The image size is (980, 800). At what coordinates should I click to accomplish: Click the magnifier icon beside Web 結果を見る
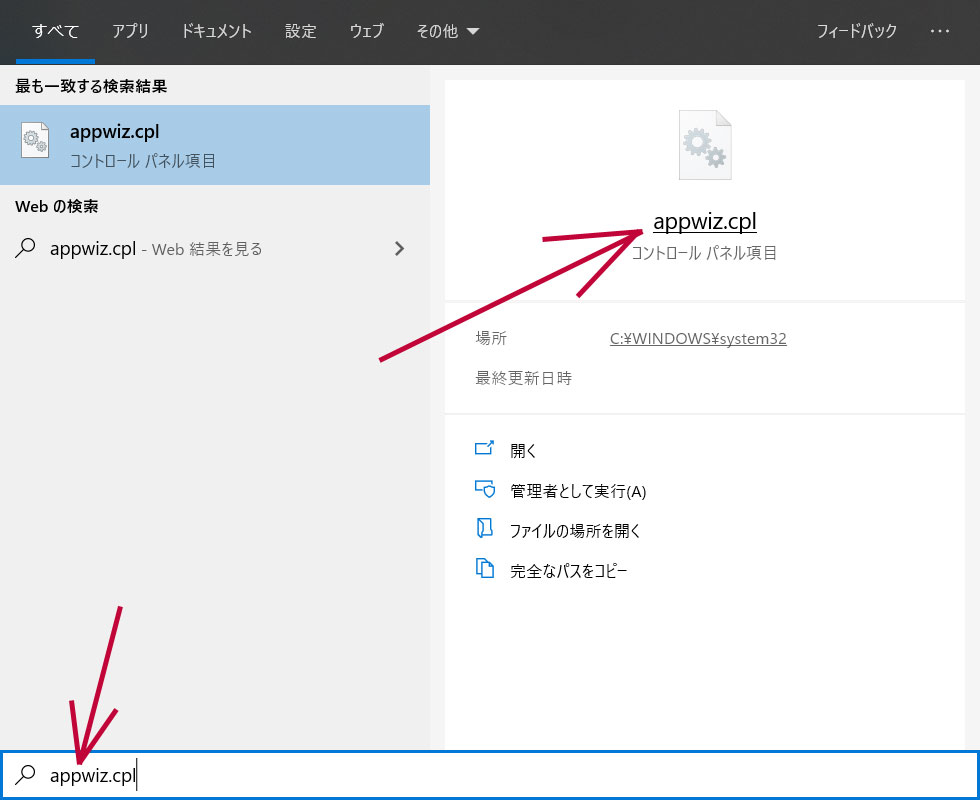point(25,248)
